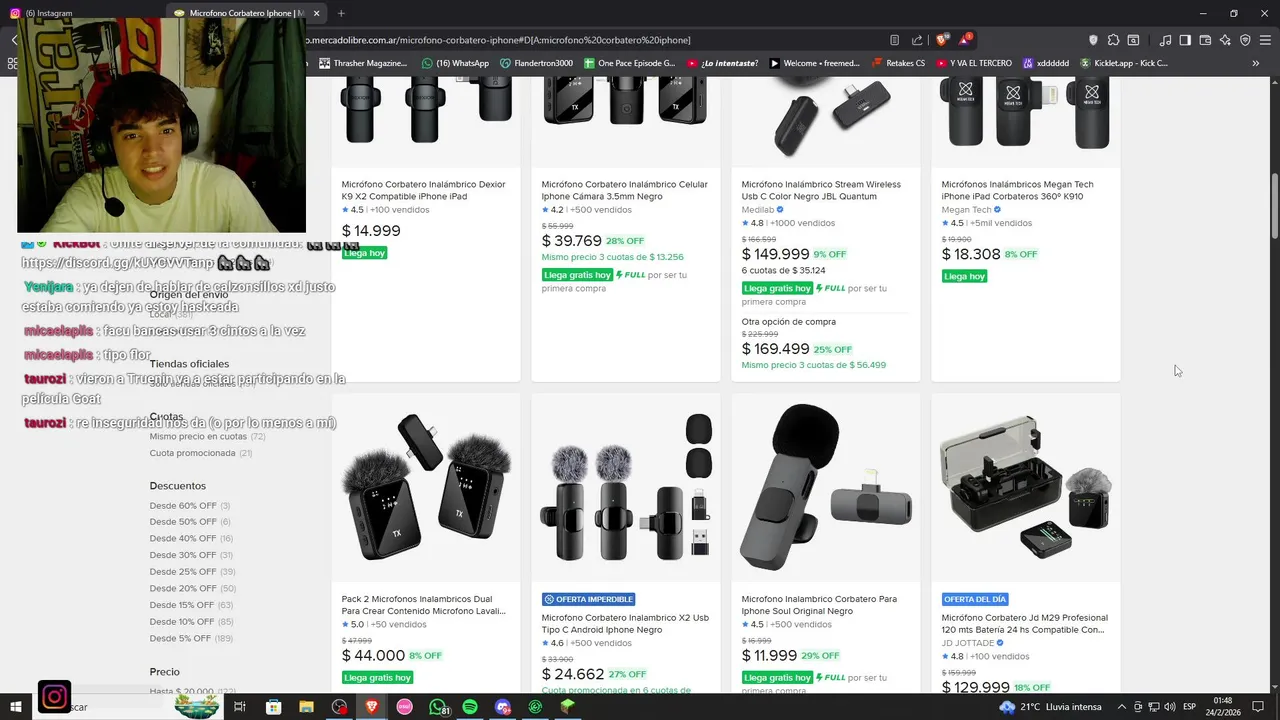Image resolution: width=1280 pixels, height=720 pixels.
Task: Filter discounts Desde 25% OFF
Action: coord(193,572)
